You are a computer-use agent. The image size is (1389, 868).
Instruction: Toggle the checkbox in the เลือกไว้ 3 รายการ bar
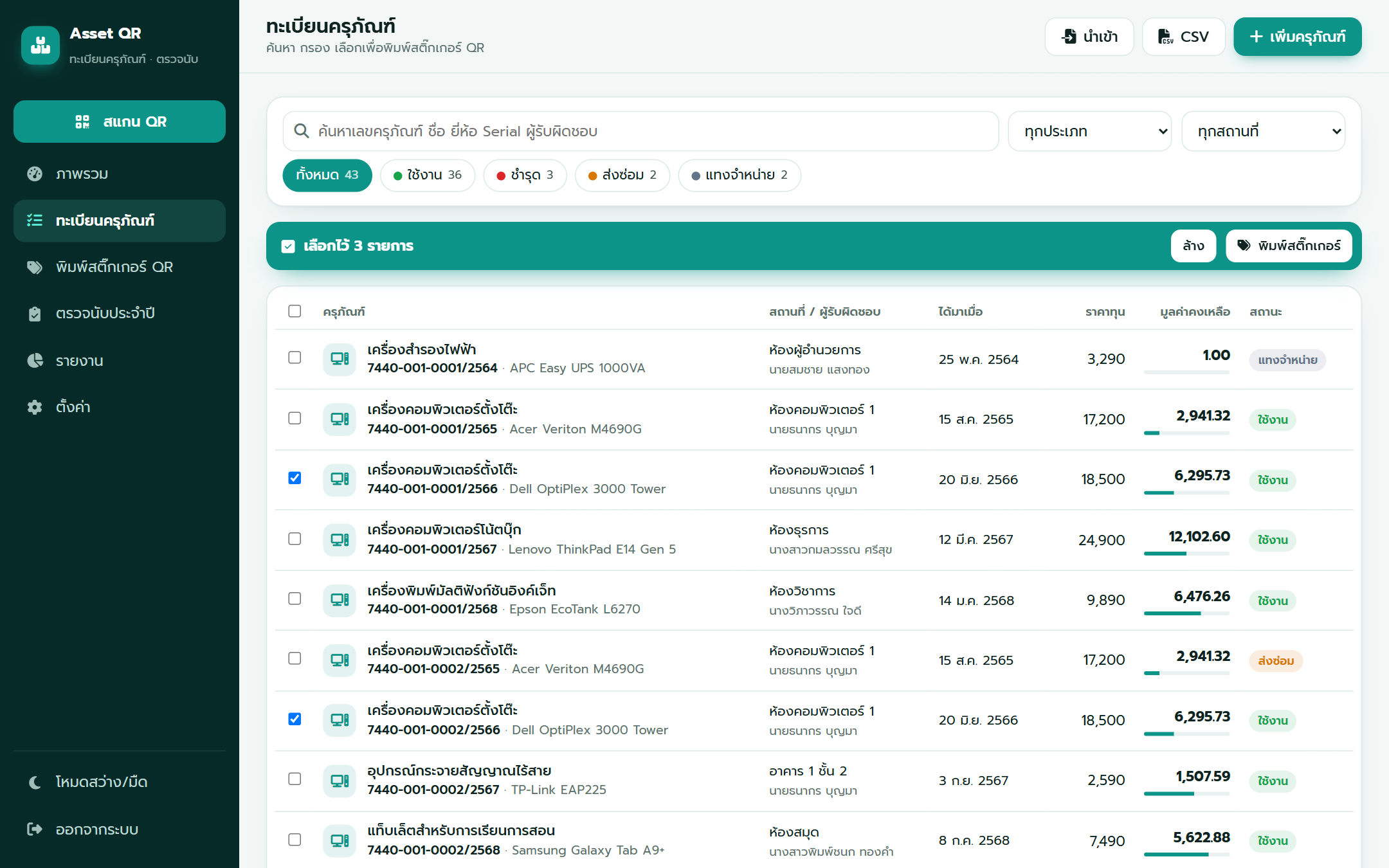288,246
